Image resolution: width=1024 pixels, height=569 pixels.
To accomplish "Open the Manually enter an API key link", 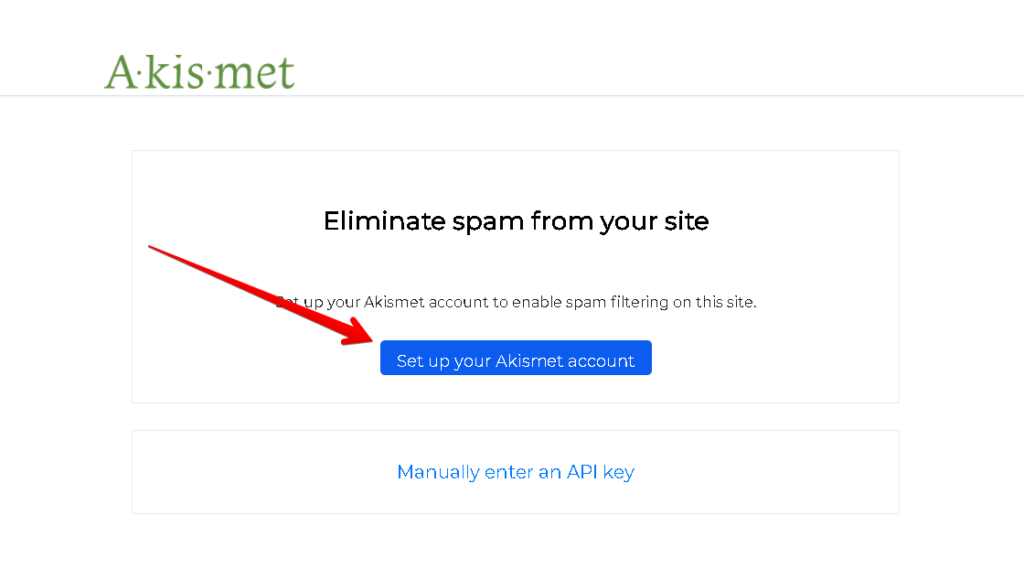I will 515,472.
